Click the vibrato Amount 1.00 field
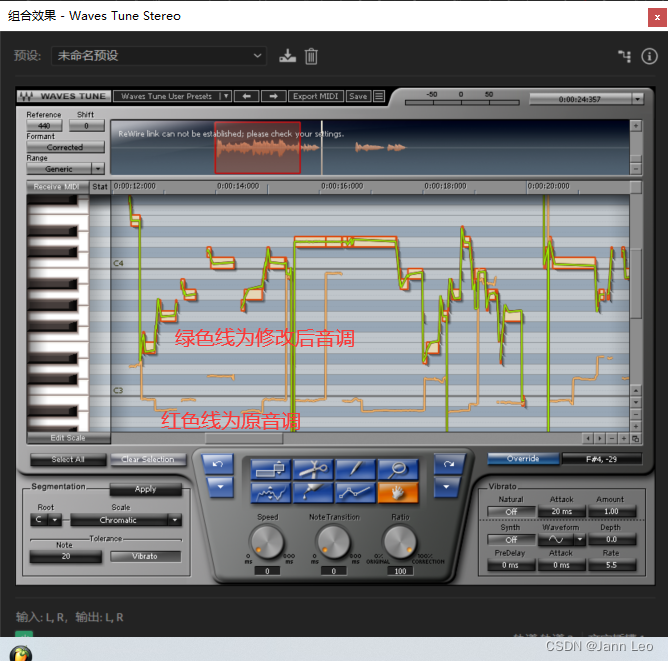Viewport: 668px width, 661px height. (612, 511)
